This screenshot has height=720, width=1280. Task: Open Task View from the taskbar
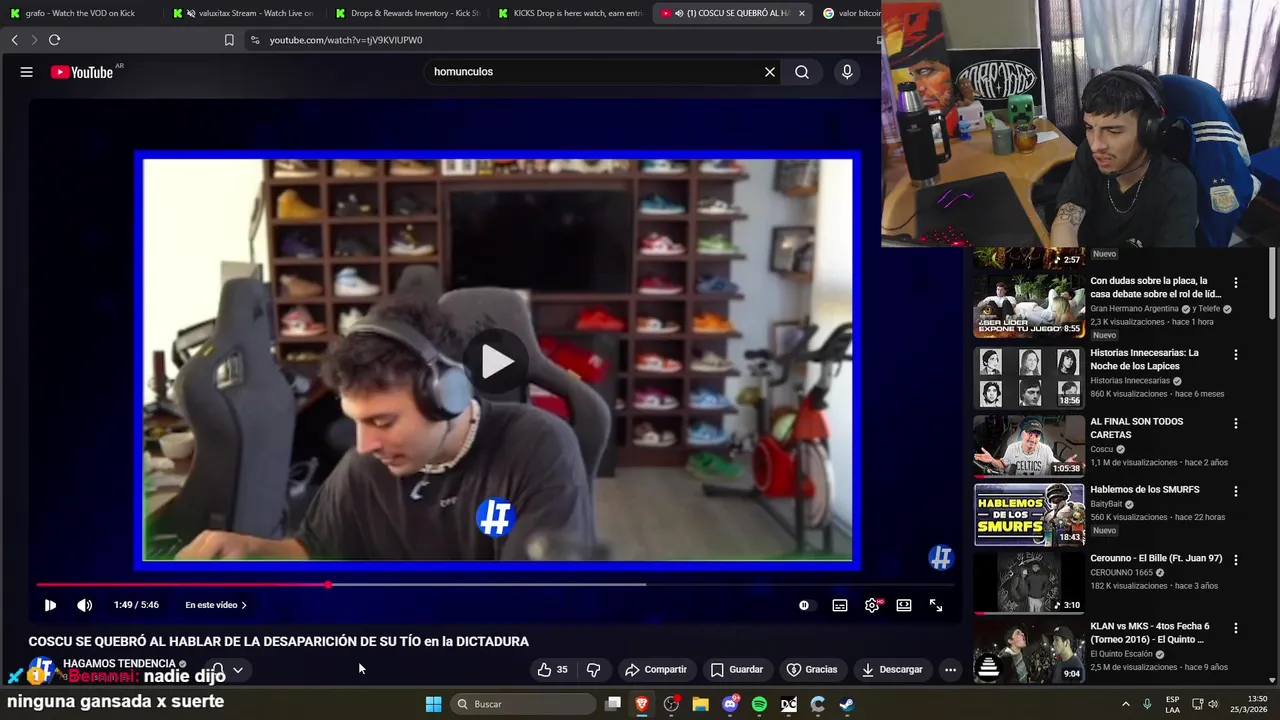613,704
